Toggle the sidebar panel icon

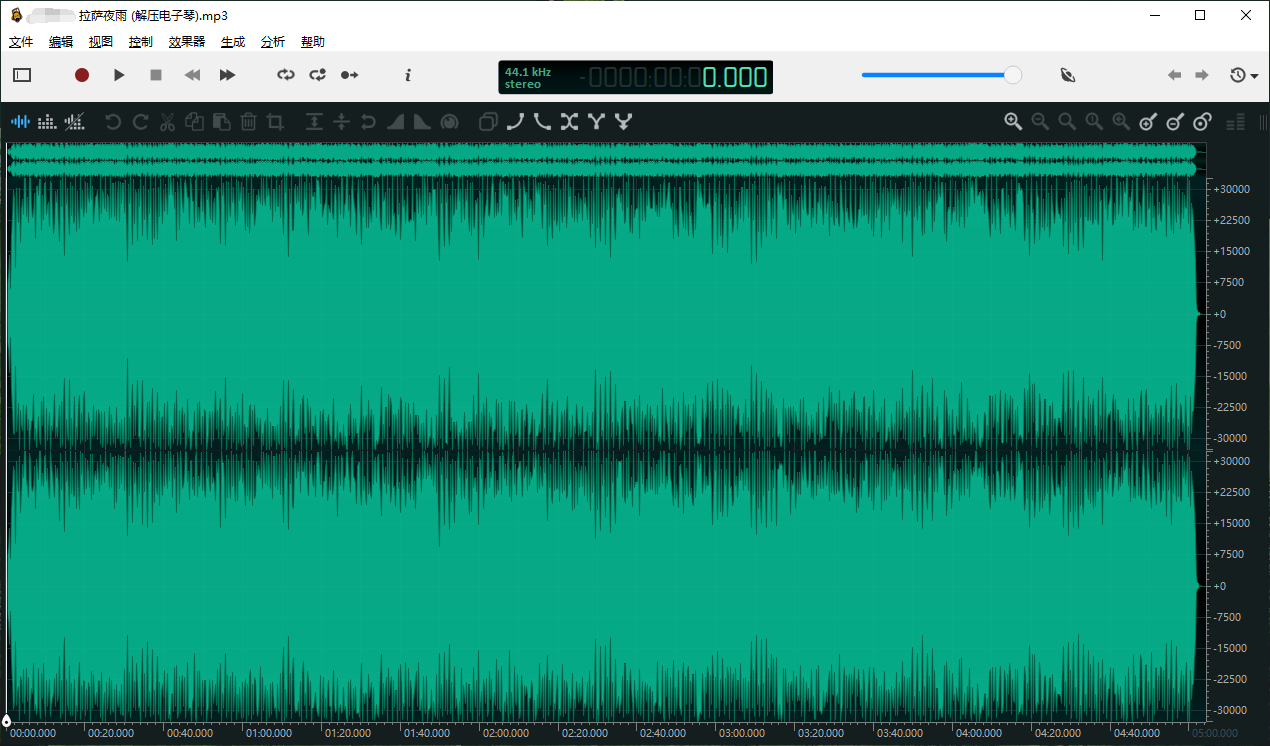click(x=22, y=75)
